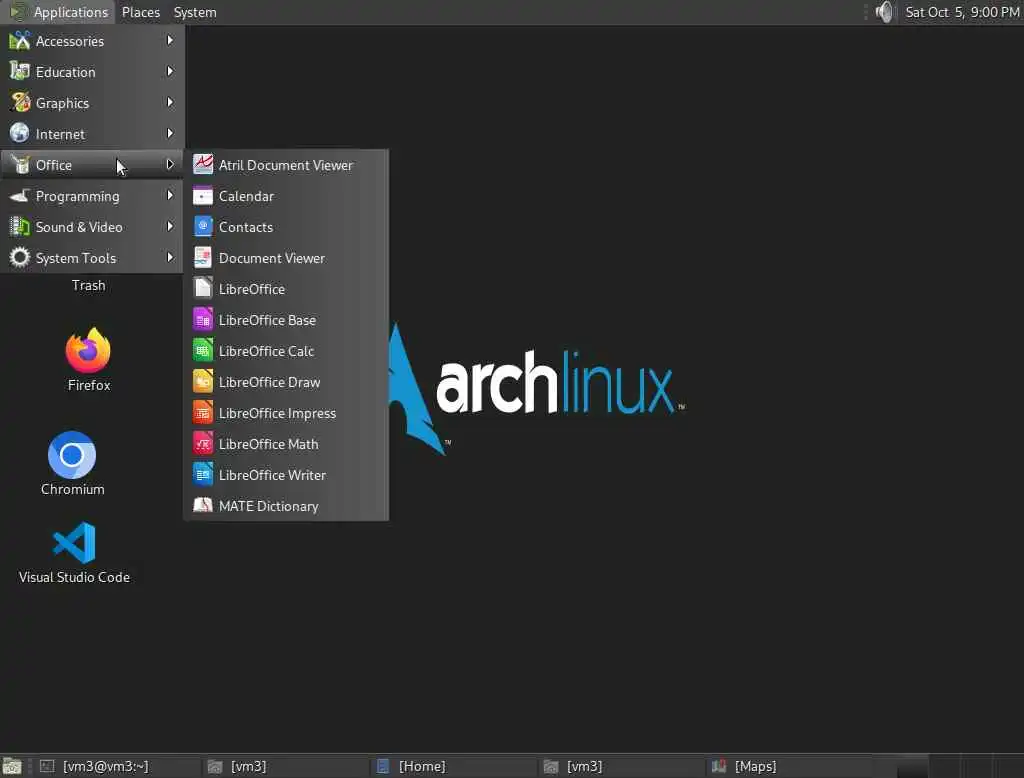The width and height of the screenshot is (1024, 778).
Task: Switch to the [Maps] taskbar window
Action: pyautogui.click(x=790, y=766)
